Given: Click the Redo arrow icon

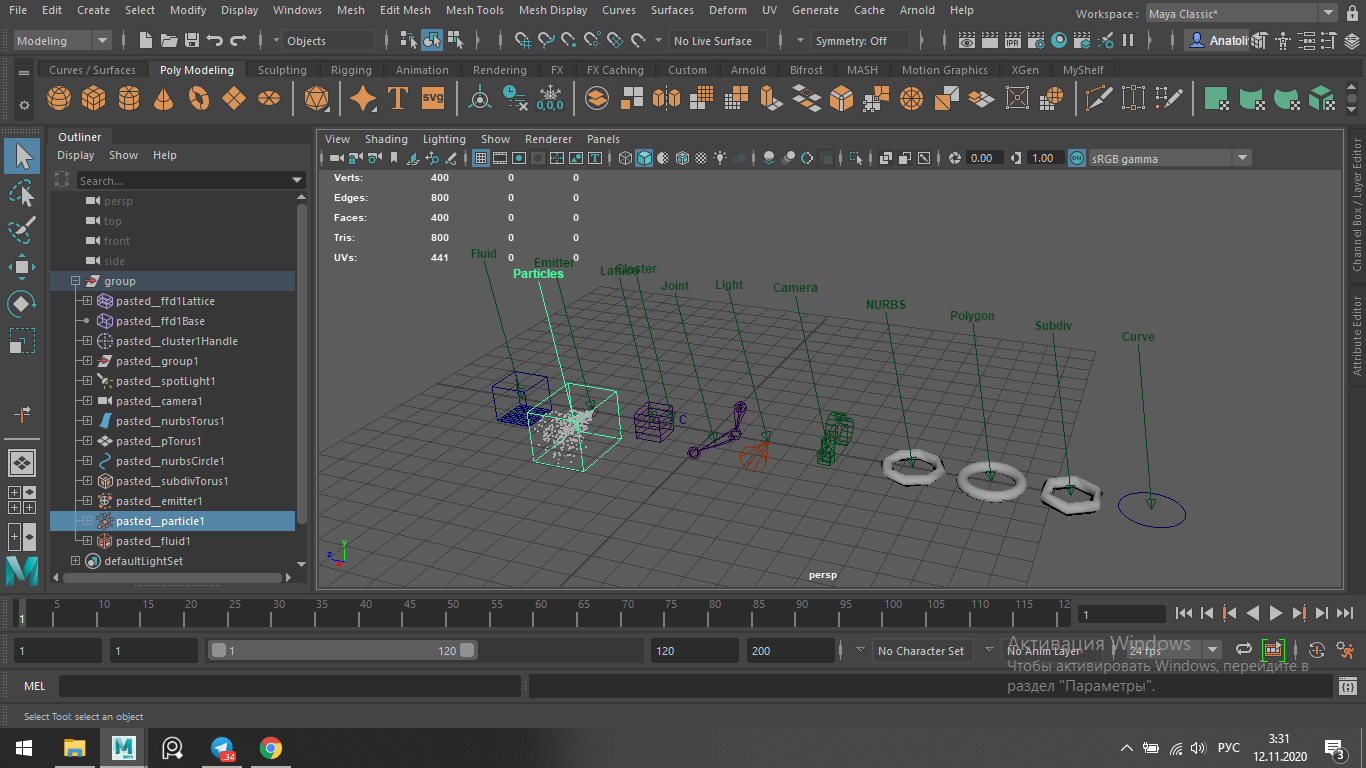Looking at the screenshot, I should point(238,41).
